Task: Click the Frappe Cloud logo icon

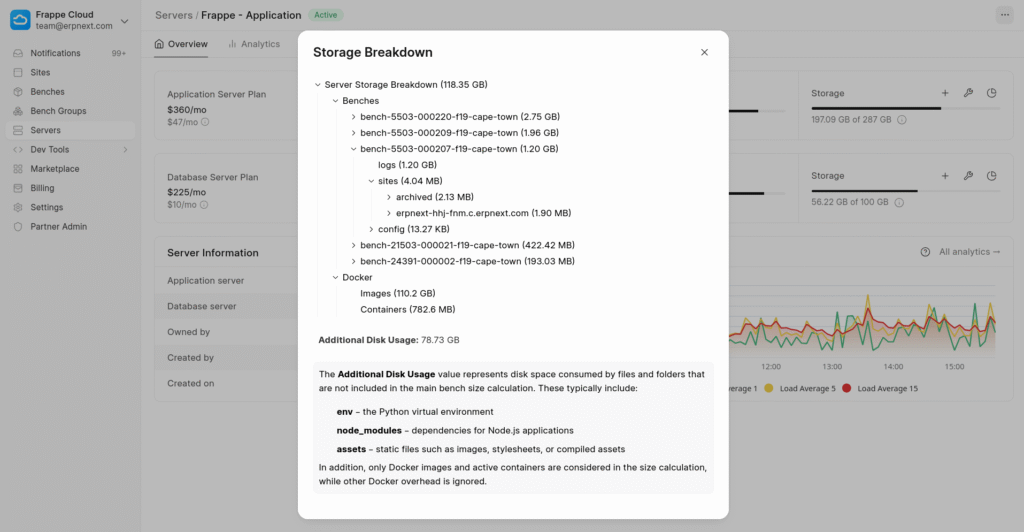Action: 20,20
